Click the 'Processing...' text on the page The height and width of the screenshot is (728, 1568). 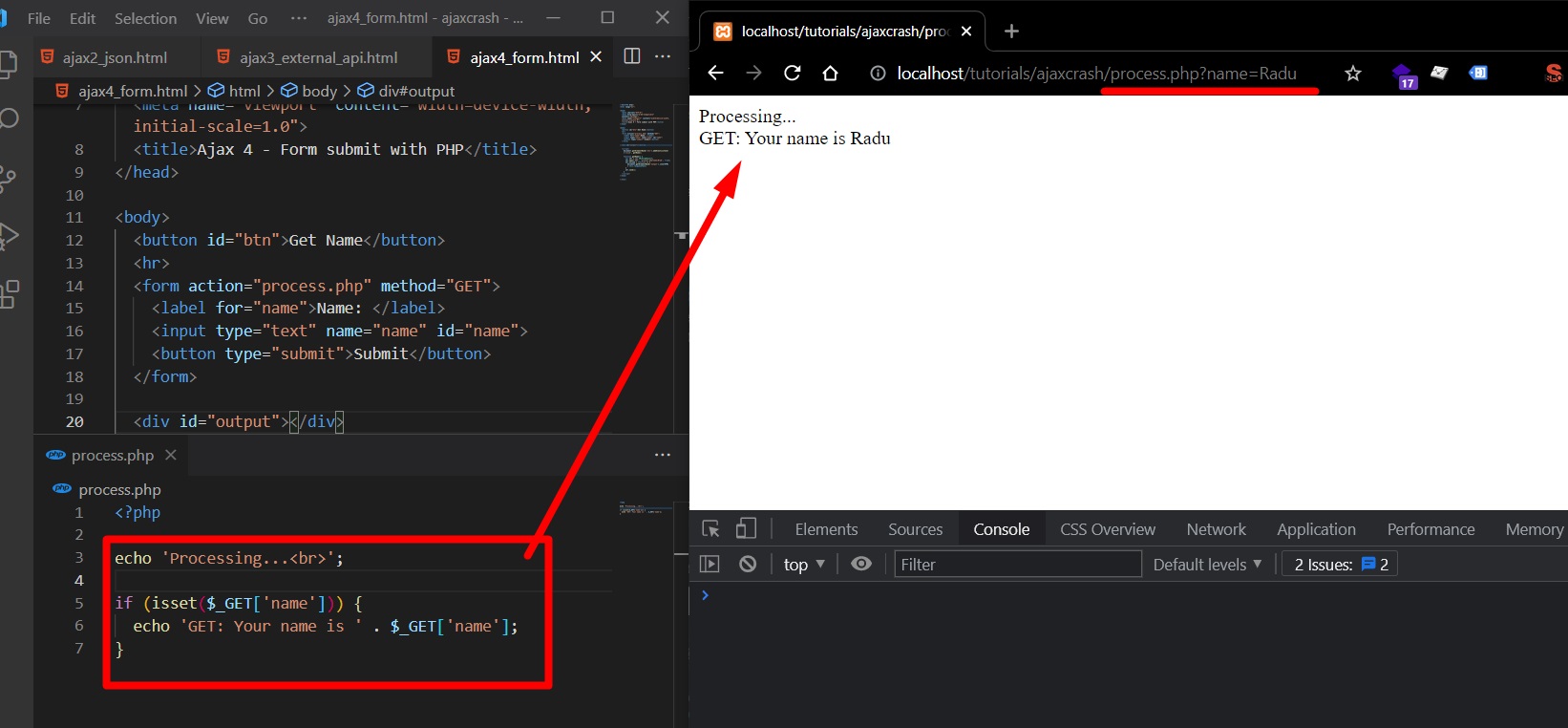[x=747, y=117]
